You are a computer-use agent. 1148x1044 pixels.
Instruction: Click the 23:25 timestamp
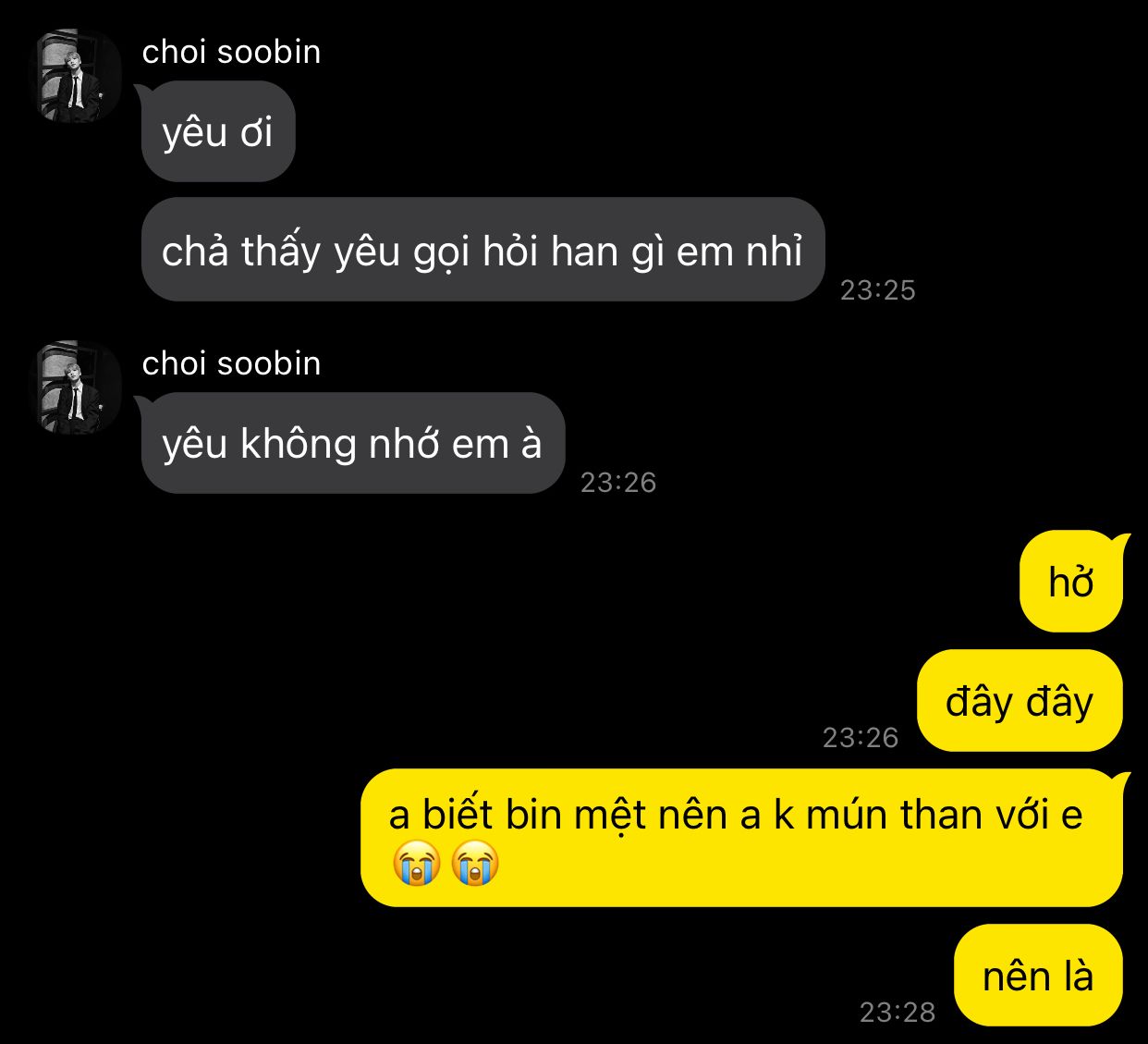coord(877,290)
